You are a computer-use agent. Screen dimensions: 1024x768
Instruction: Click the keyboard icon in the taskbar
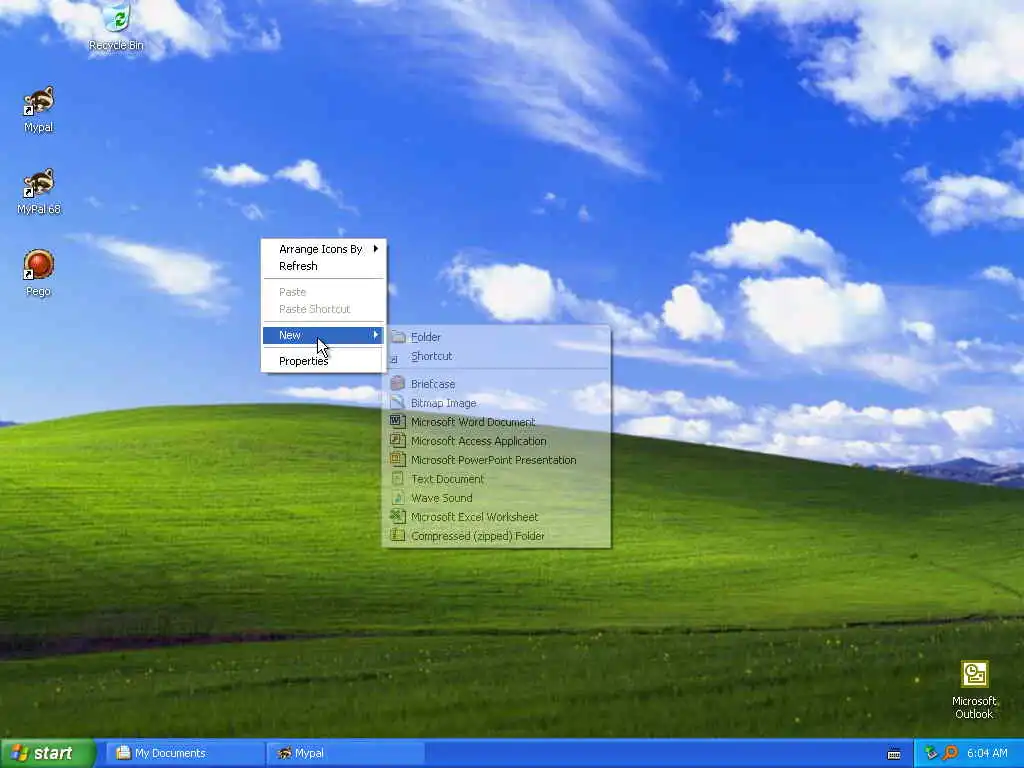pos(894,754)
